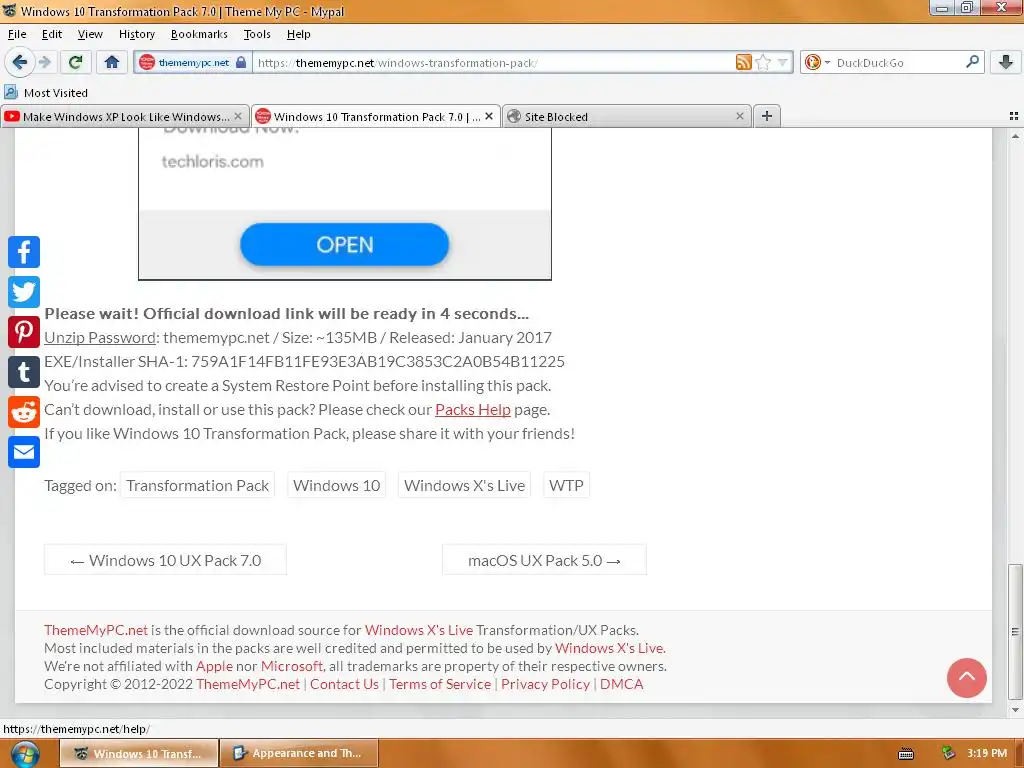Click the address bar URL field
Viewport: 1024px width, 768px height.
click(x=494, y=63)
